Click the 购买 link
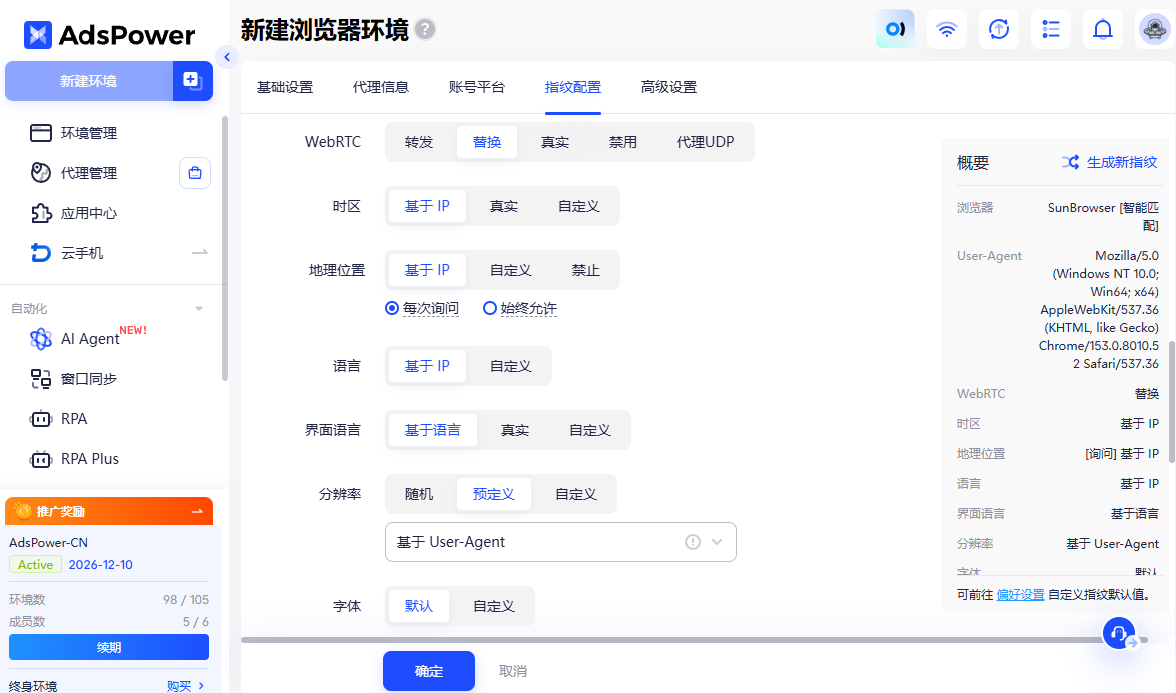Viewport: 1176px width, 693px height. [179, 686]
